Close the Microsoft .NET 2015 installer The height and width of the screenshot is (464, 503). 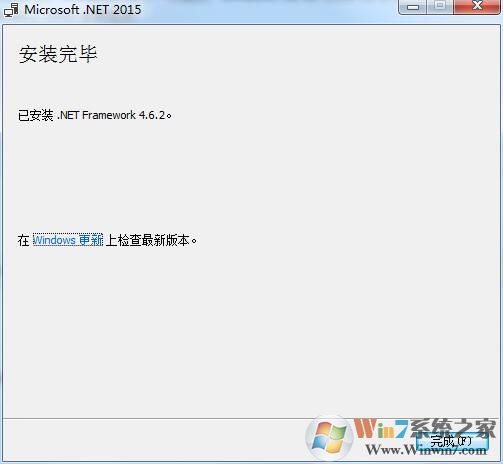click(477, 6)
